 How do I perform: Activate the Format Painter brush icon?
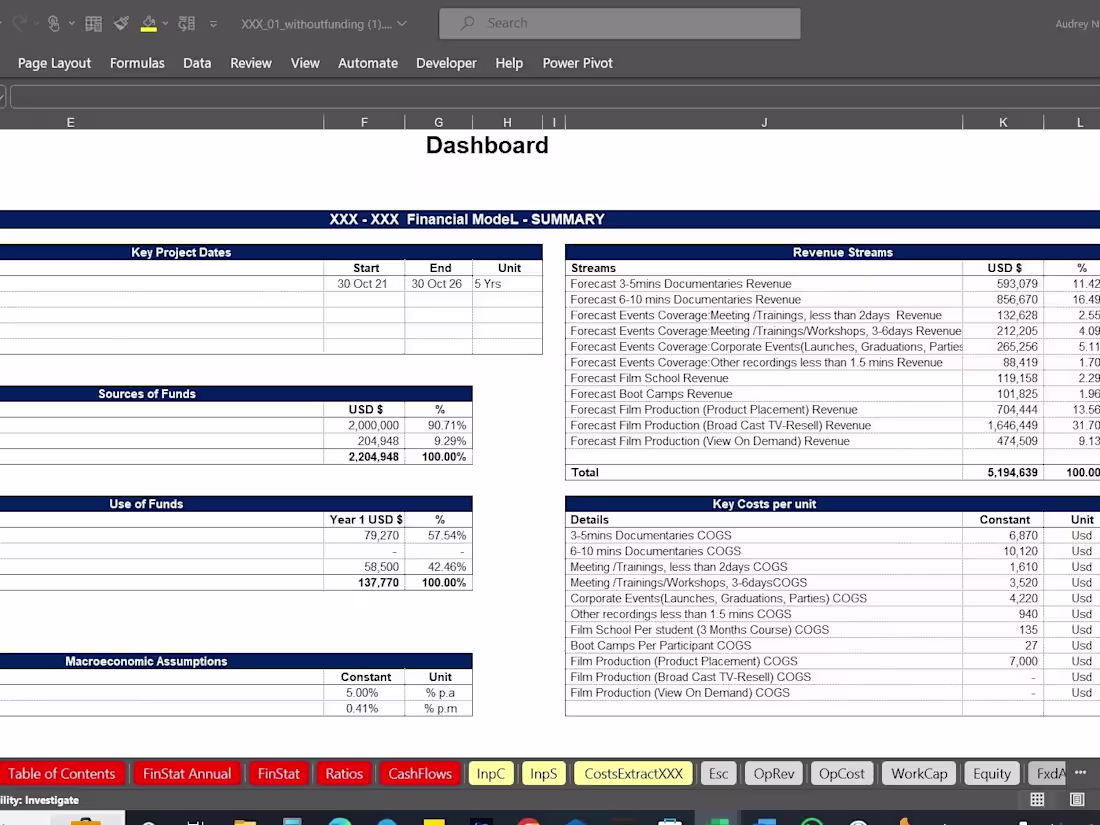[121, 24]
